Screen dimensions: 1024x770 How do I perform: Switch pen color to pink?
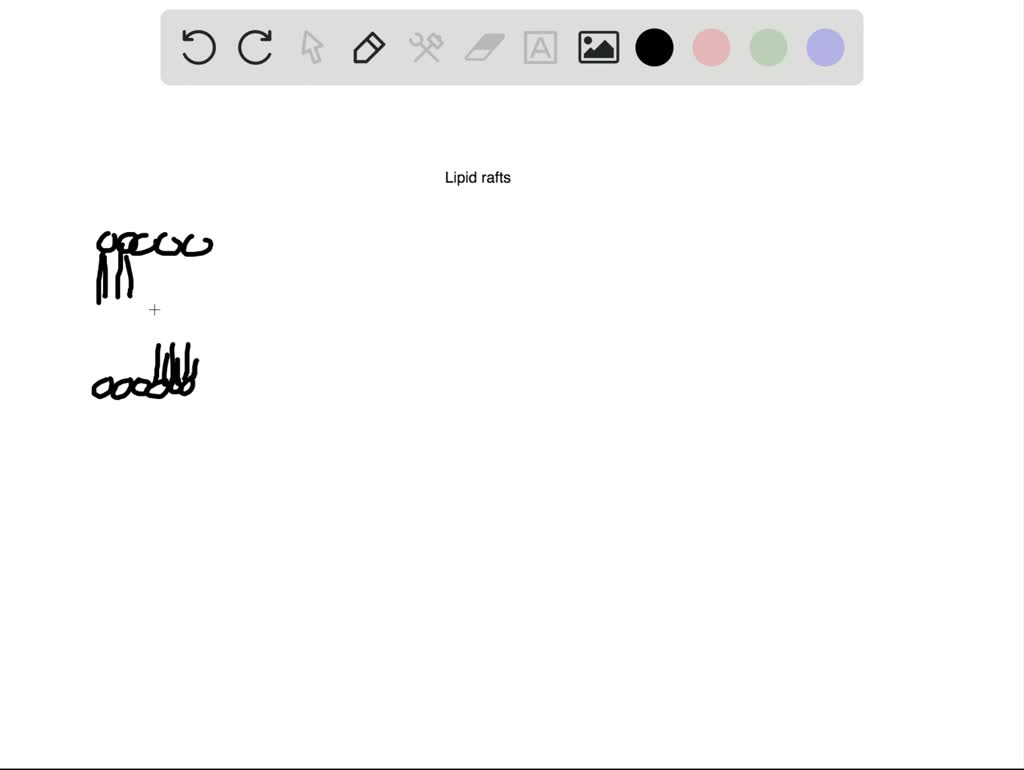pos(712,47)
